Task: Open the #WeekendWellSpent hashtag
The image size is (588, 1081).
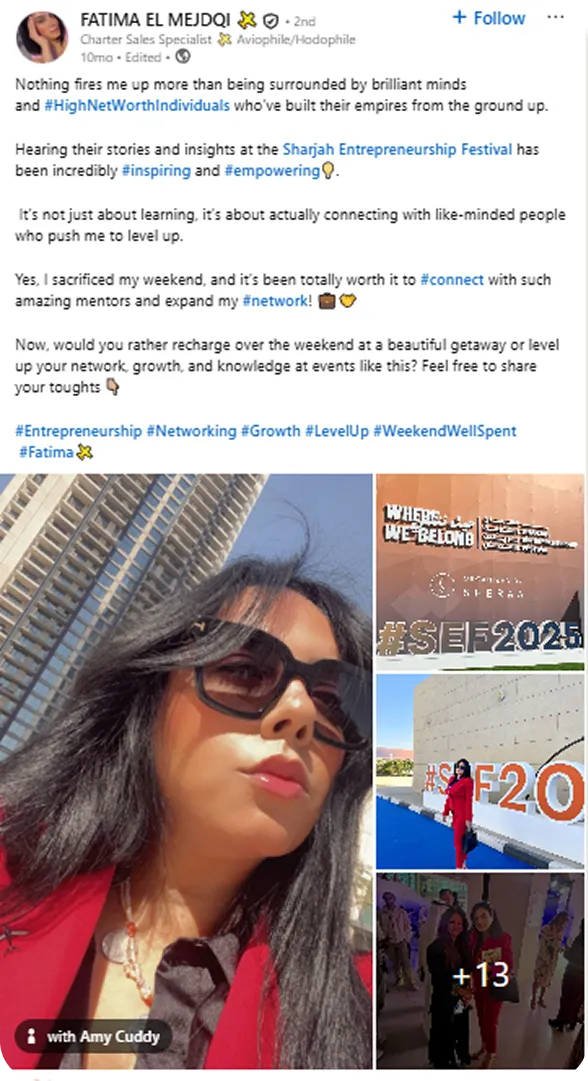Action: pyautogui.click(x=445, y=431)
